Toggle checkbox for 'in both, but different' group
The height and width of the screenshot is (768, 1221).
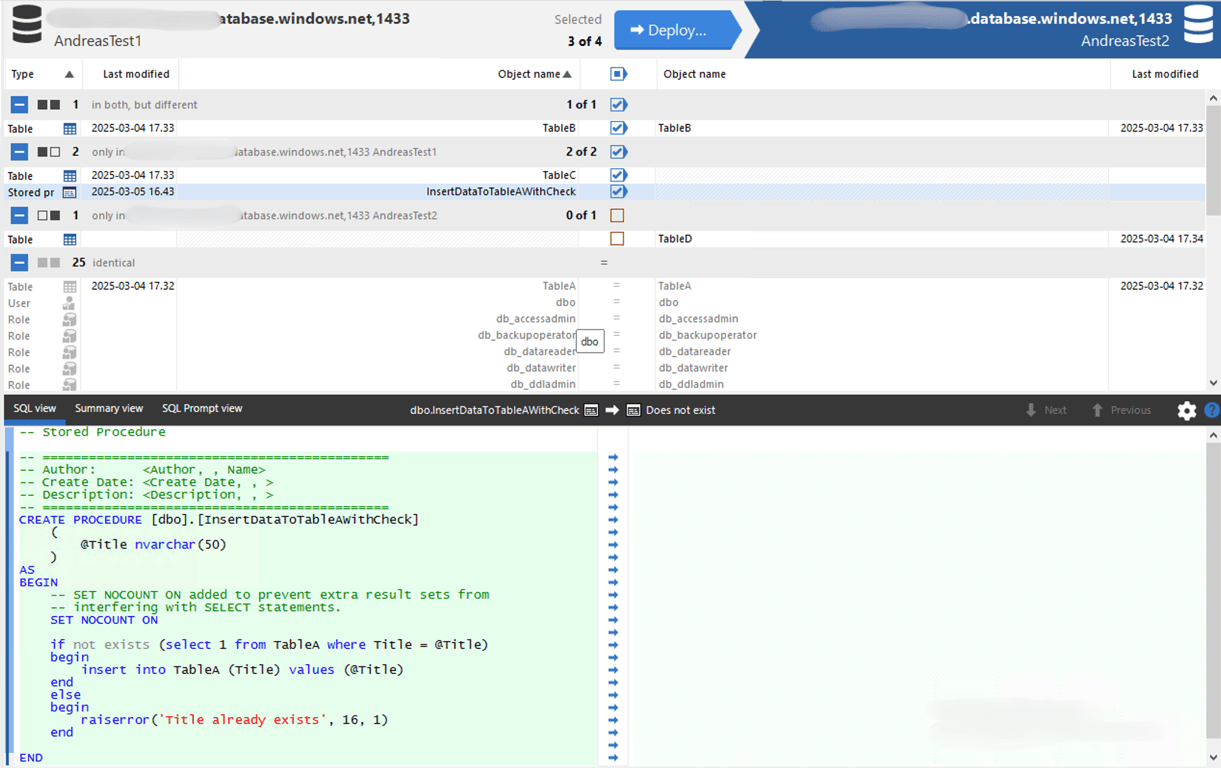[x=618, y=105]
